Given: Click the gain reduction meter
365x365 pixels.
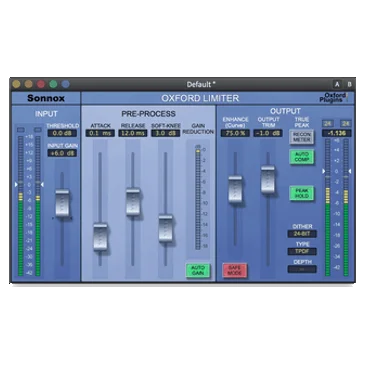Looking at the screenshot, I should point(198,199).
